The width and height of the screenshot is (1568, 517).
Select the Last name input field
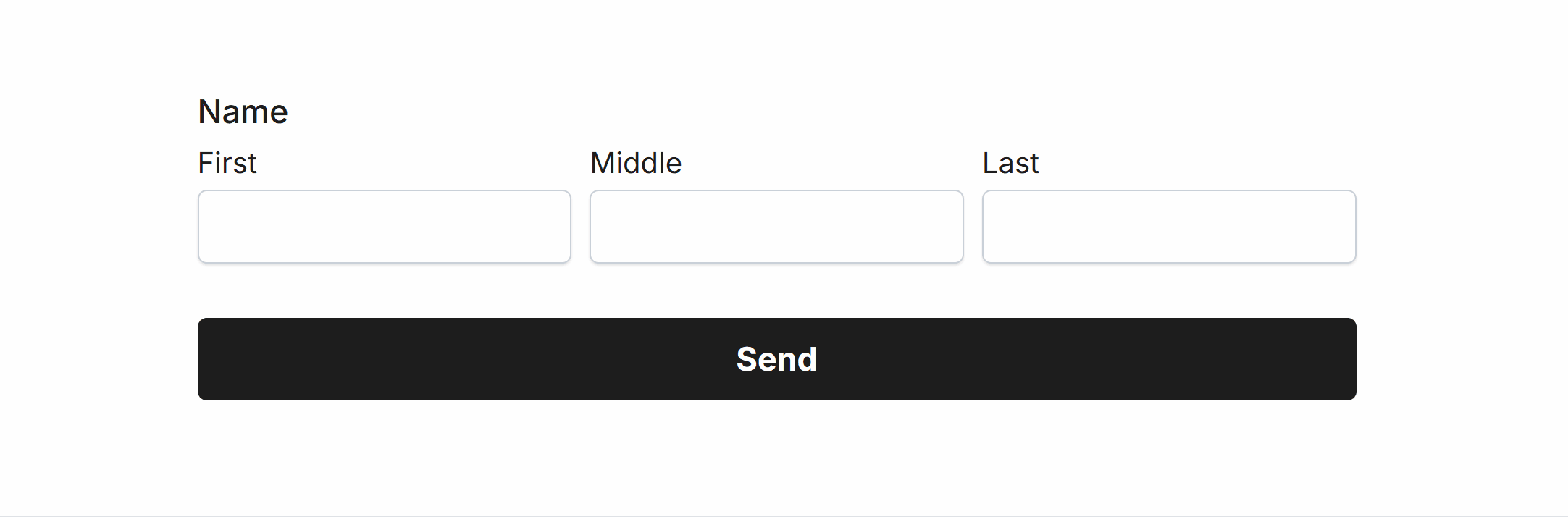click(x=1169, y=227)
